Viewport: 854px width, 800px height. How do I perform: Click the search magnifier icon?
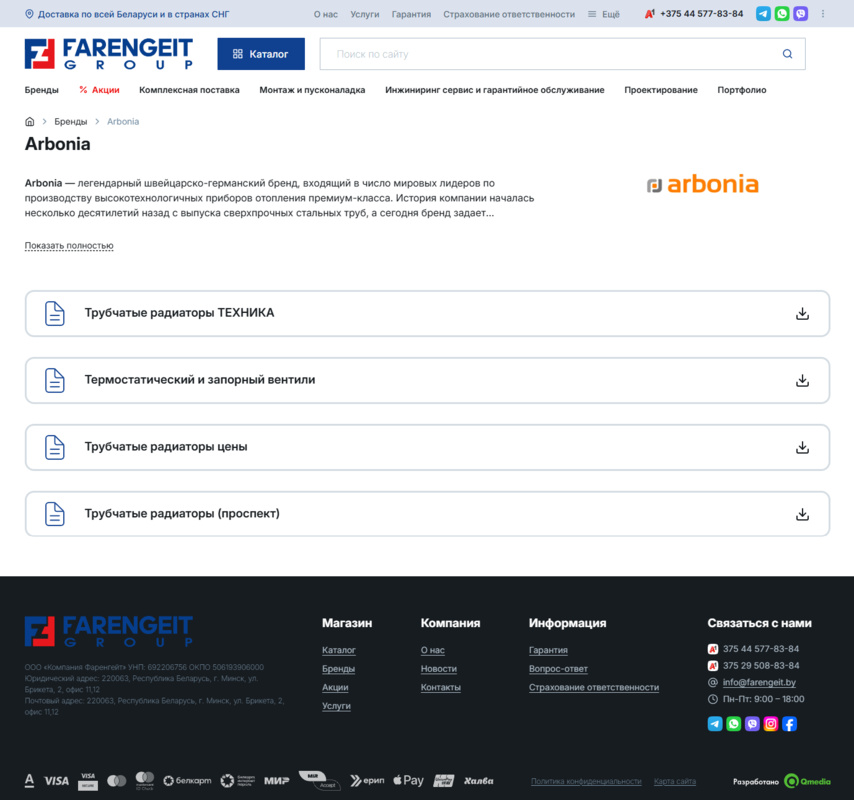pyautogui.click(x=787, y=54)
